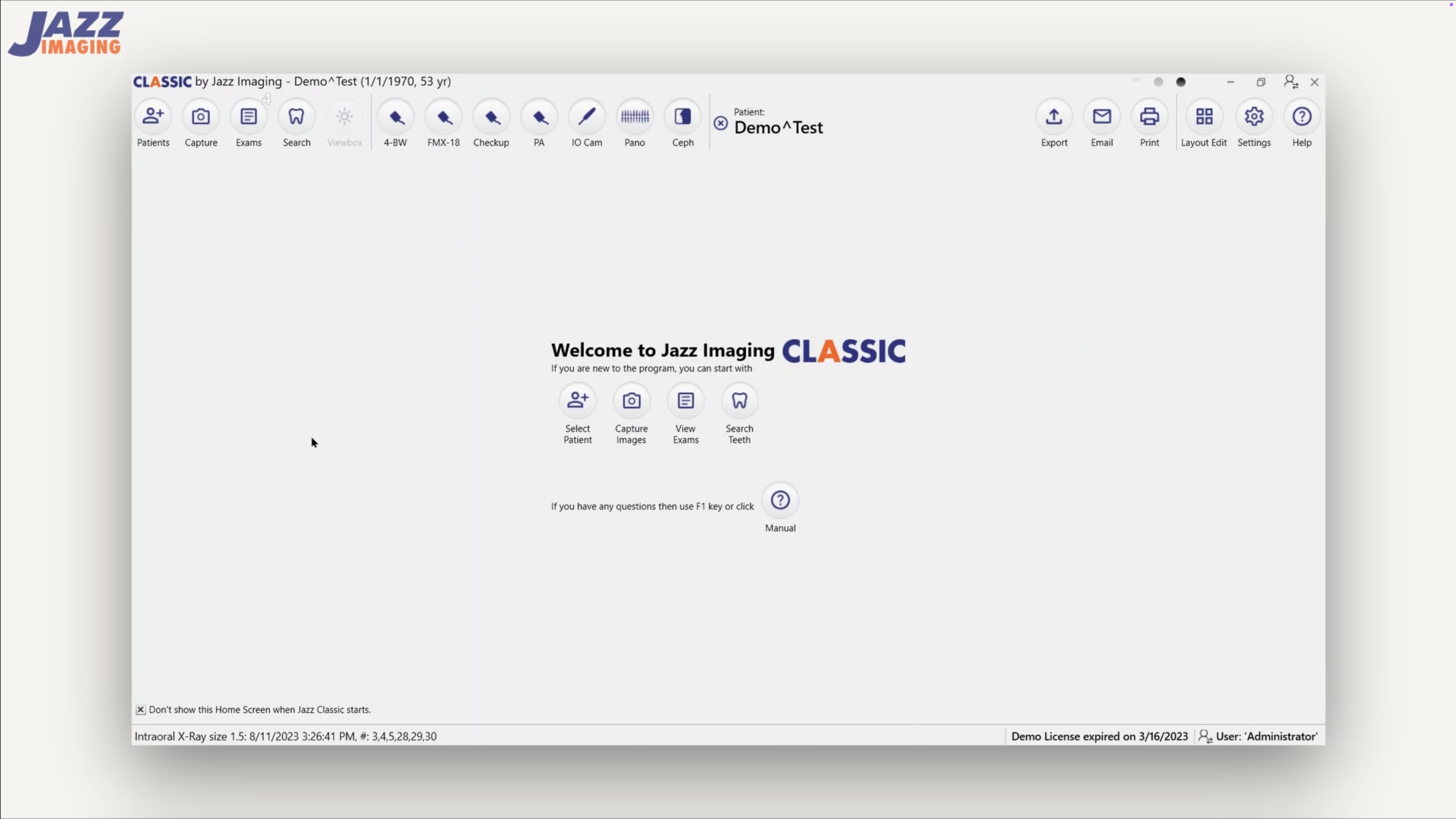The height and width of the screenshot is (819, 1456).
Task: Start the FMX-18 capture template
Action: [444, 117]
